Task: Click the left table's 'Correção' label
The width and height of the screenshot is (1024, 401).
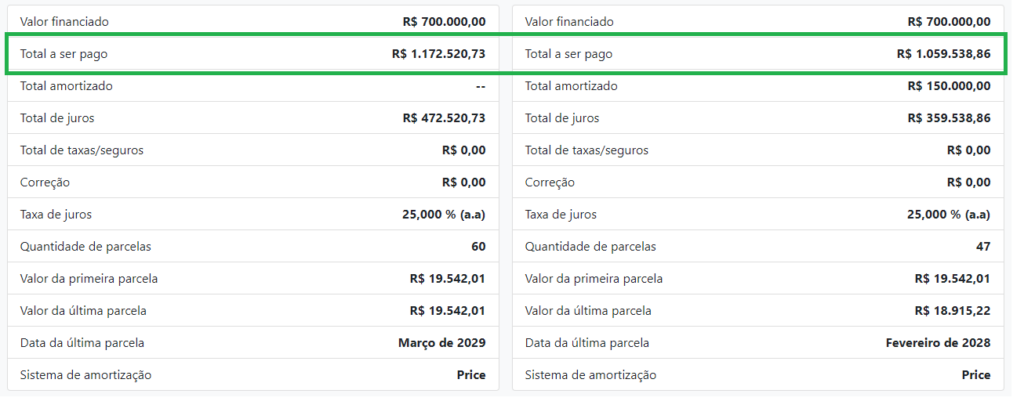Action: (x=45, y=182)
